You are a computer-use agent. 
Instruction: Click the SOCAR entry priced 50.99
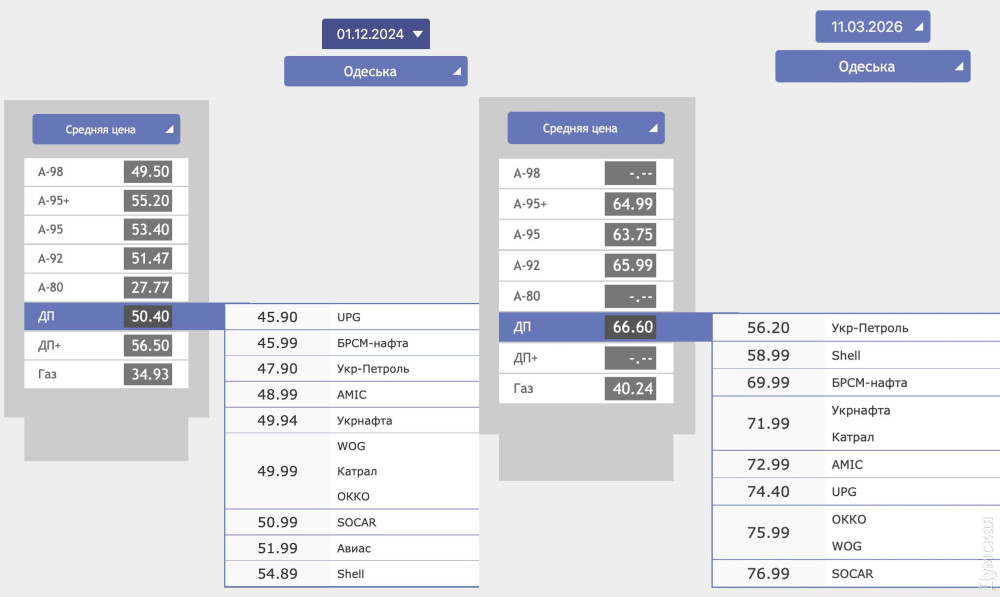click(x=350, y=523)
